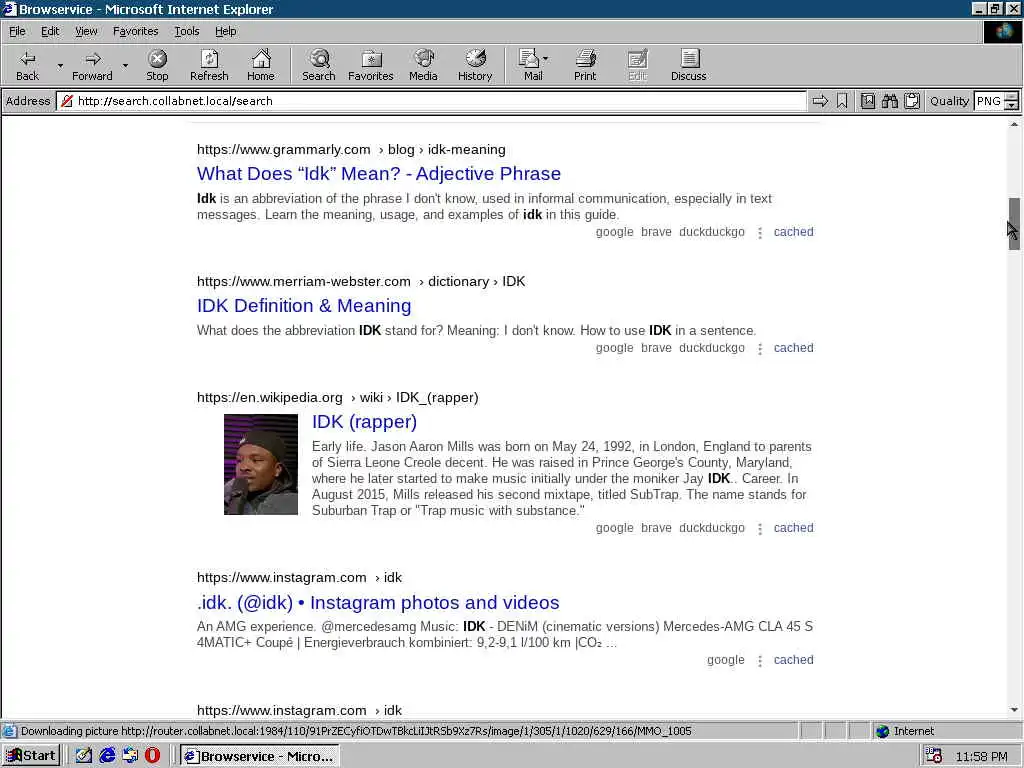The width and height of the screenshot is (1024, 768).
Task: Click 'https://en.wikipedia.org' URL text
Action: 270,398
